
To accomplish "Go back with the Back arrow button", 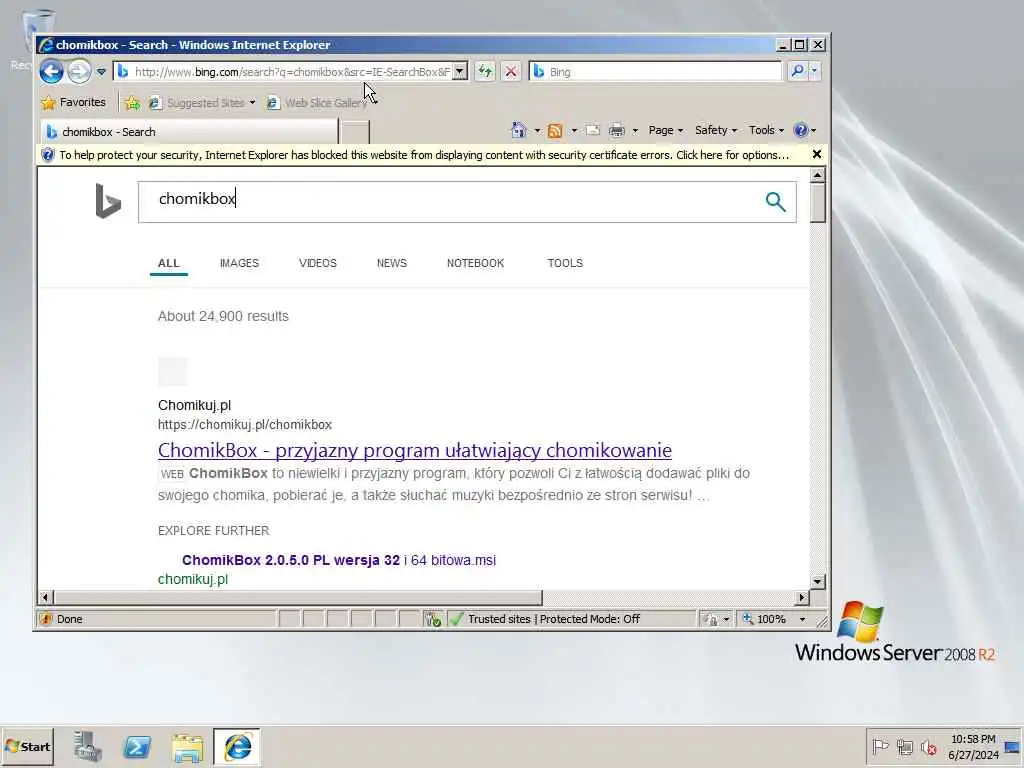I will [51, 71].
